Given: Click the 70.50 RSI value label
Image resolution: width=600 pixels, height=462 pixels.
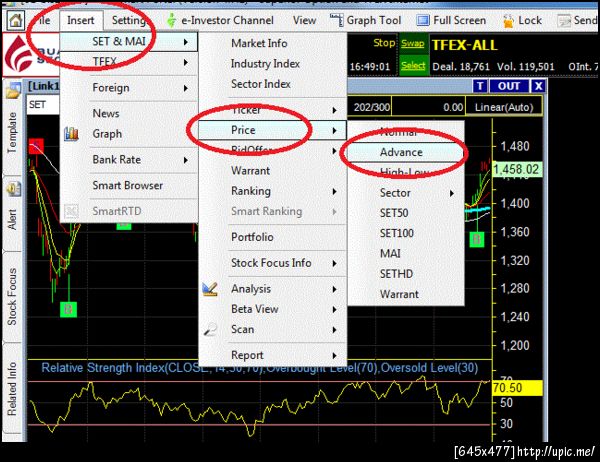Looking at the screenshot, I should pyautogui.click(x=517, y=388).
